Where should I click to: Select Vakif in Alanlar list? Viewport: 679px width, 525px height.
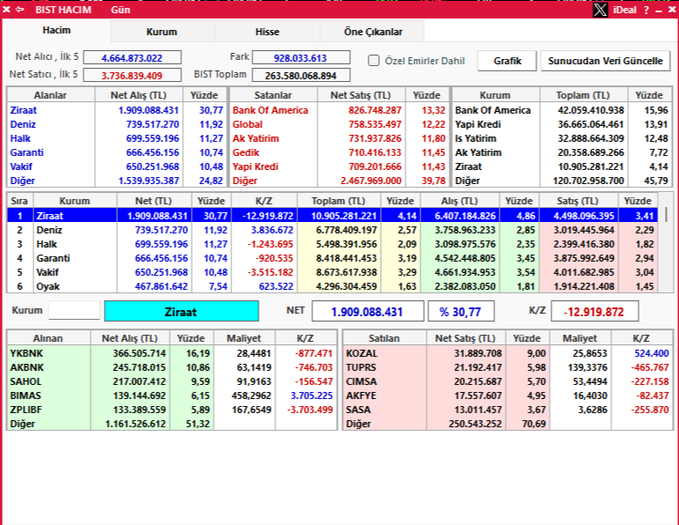21,167
